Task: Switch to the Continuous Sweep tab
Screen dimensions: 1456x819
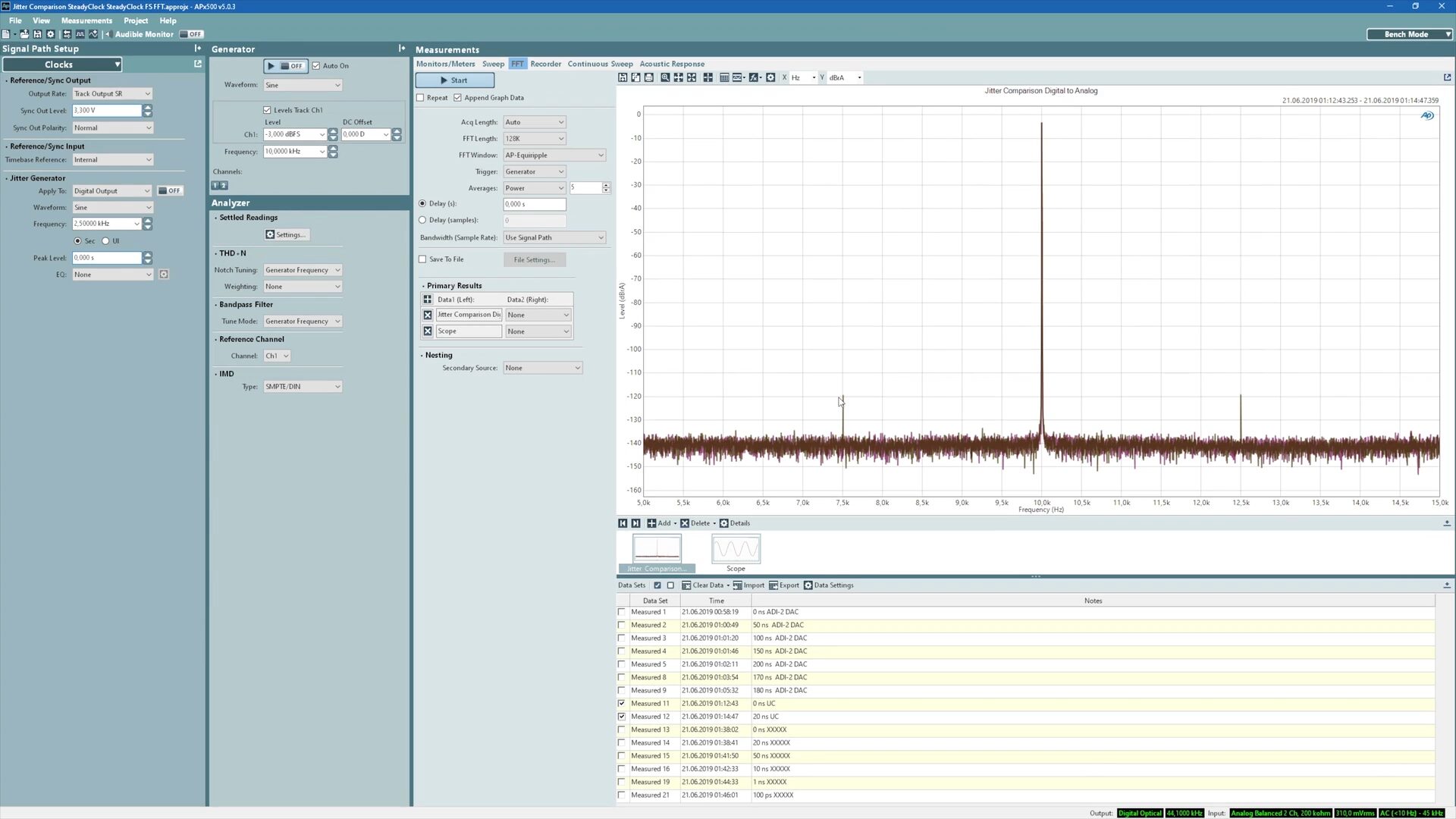Action: [599, 64]
